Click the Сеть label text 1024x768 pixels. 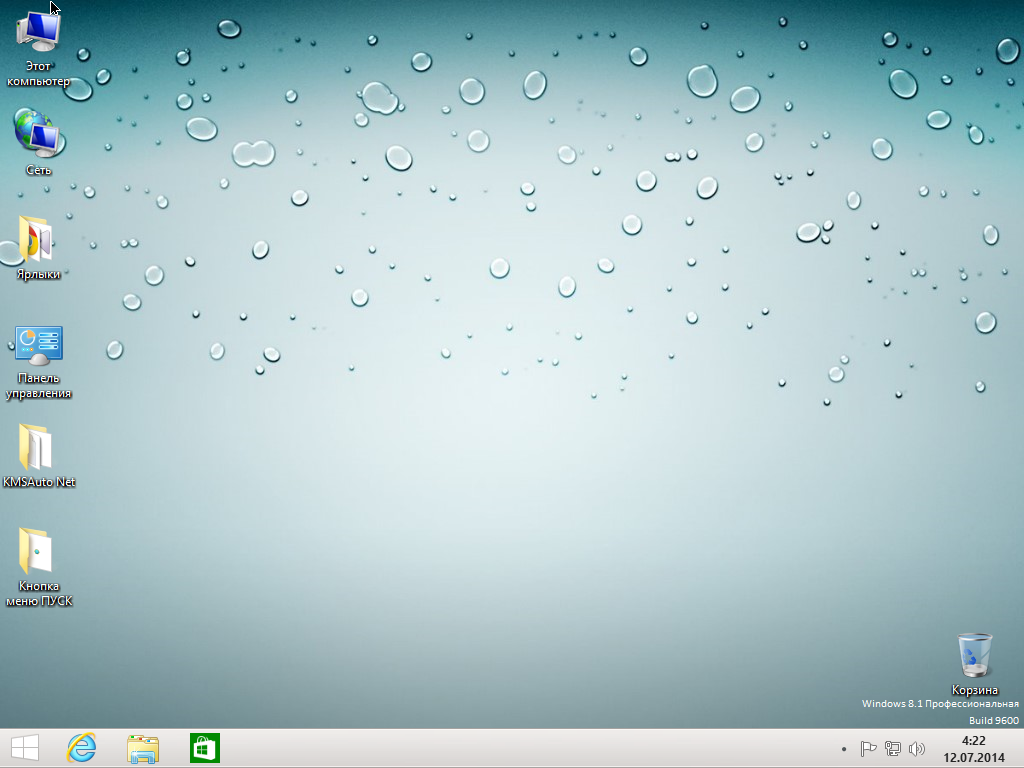click(39, 170)
